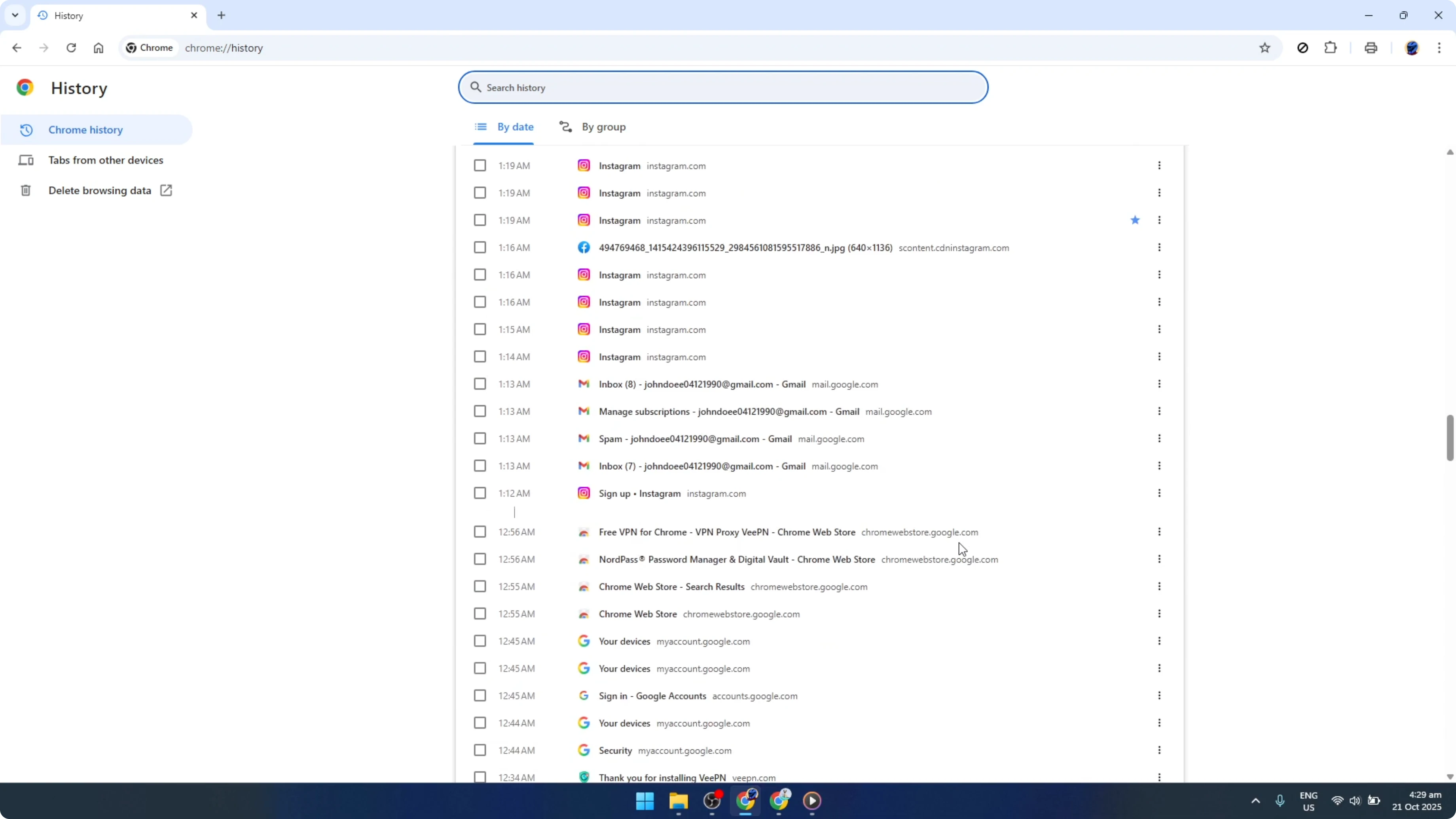Open the Sign up • Instagram link
The image size is (1456, 819).
tap(639, 493)
